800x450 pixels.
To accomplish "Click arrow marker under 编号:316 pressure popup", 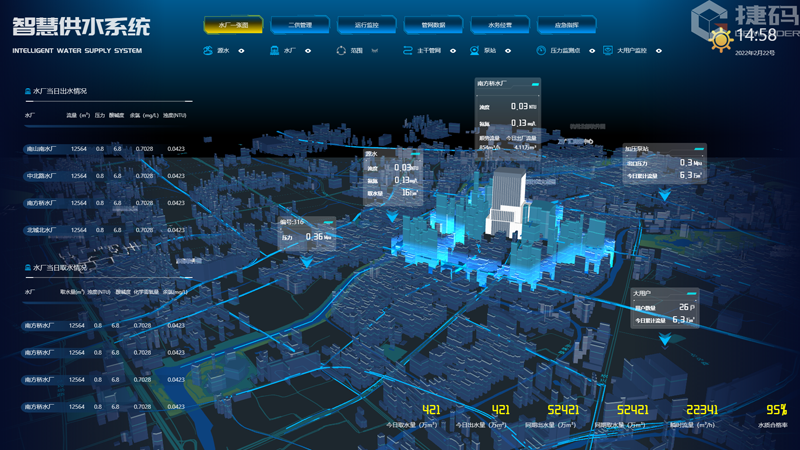I will point(306,262).
